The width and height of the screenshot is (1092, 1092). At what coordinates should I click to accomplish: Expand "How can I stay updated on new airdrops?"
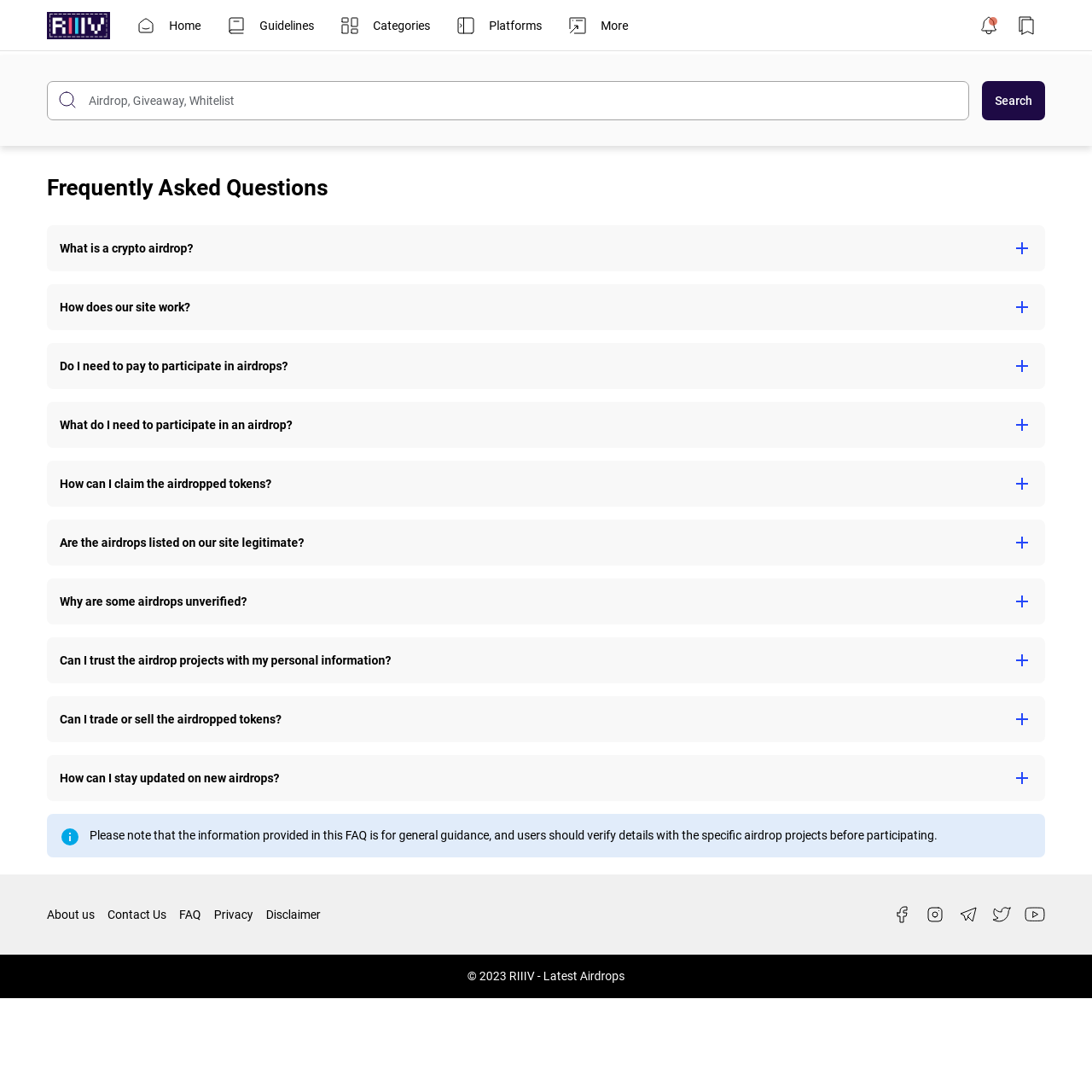[546, 778]
